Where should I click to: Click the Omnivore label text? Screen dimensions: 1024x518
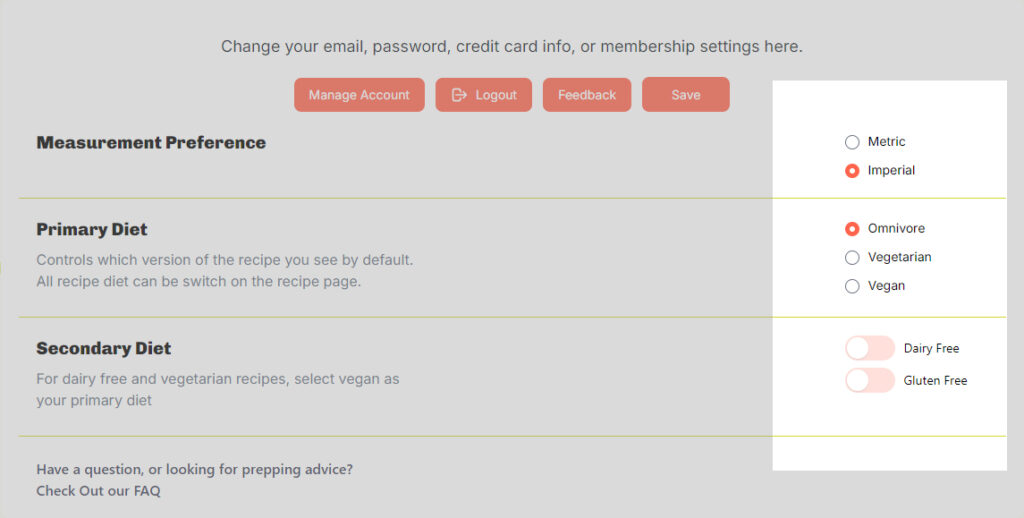(896, 229)
